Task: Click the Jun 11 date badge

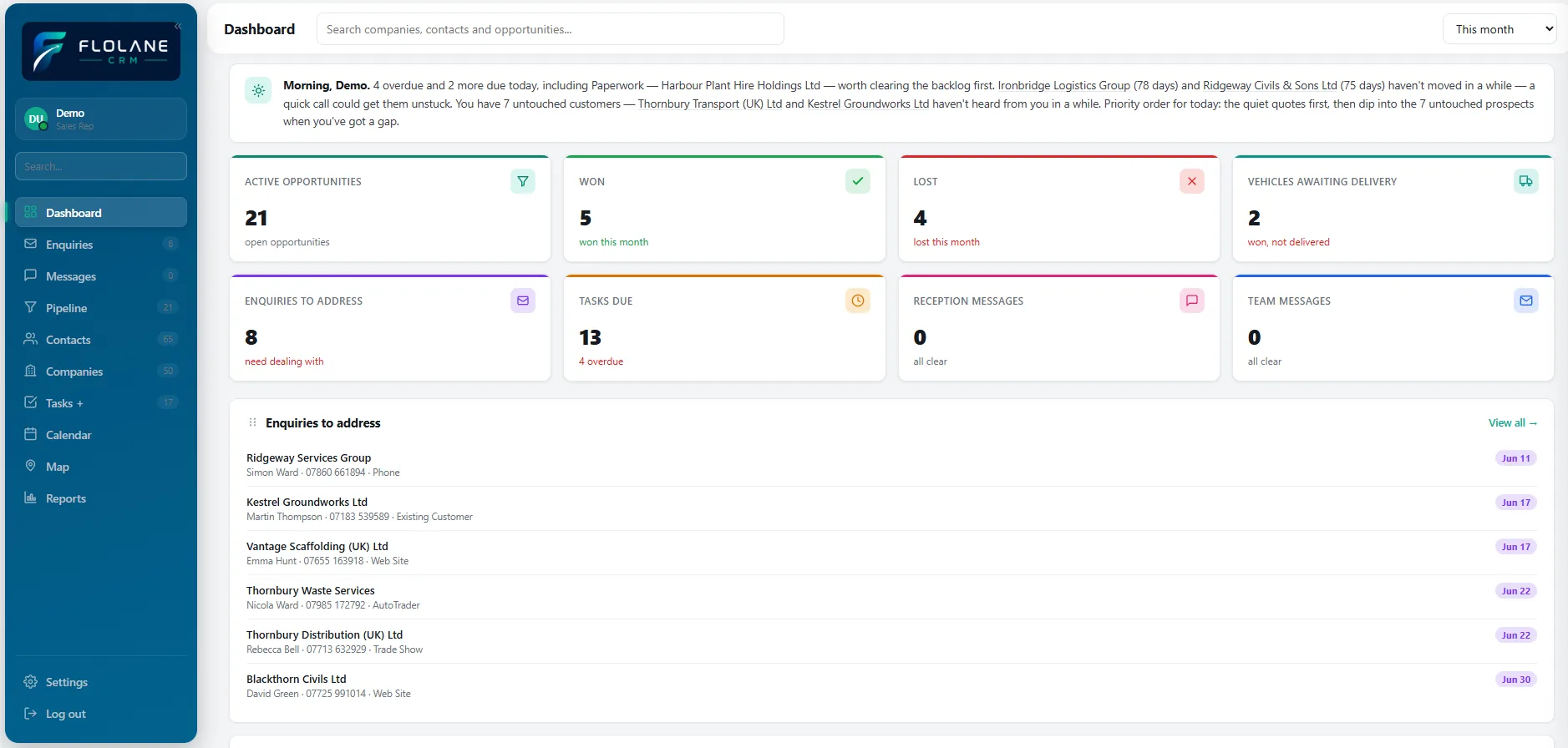Action: 1516,458
